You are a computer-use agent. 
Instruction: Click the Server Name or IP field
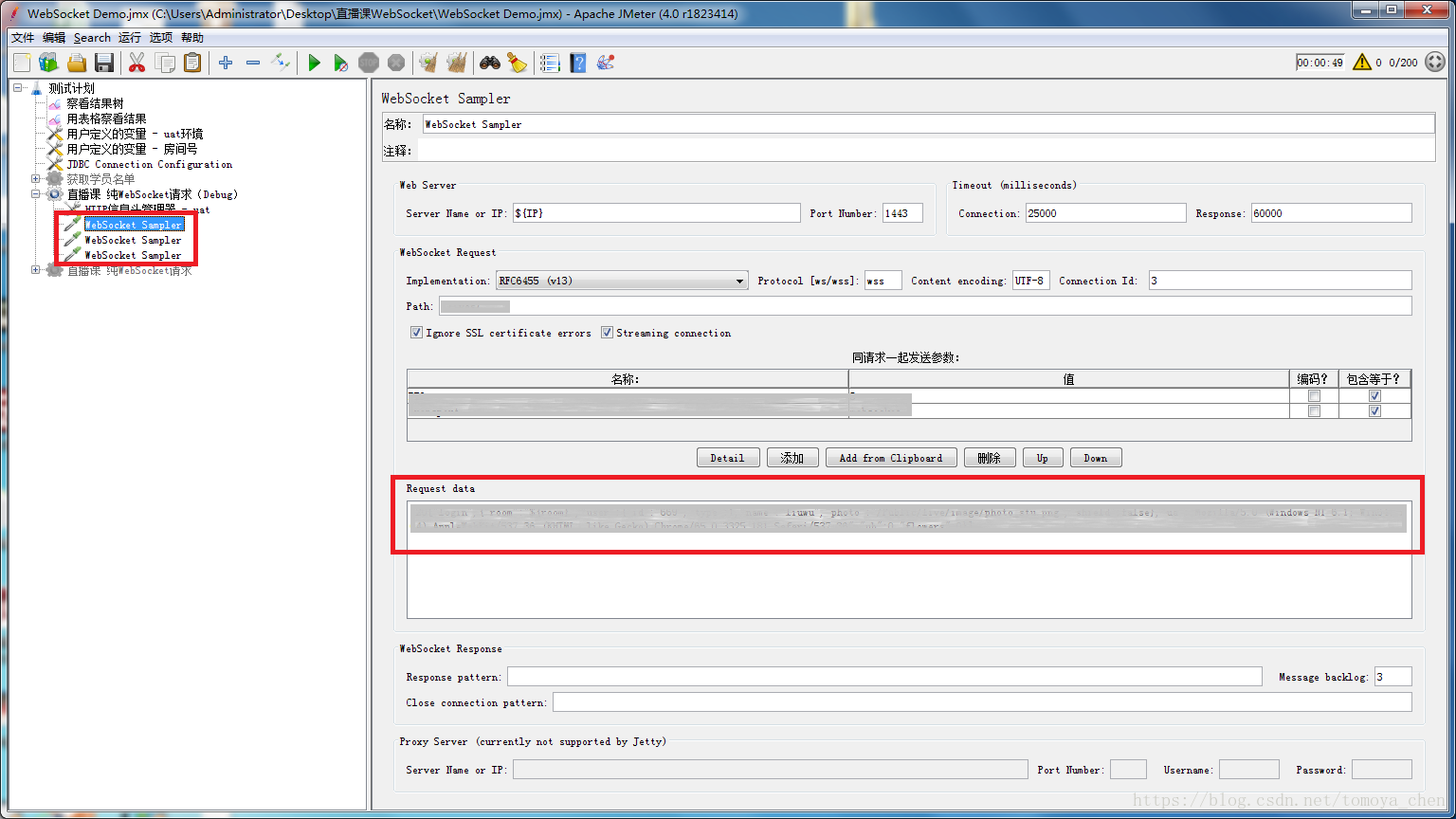click(x=657, y=213)
